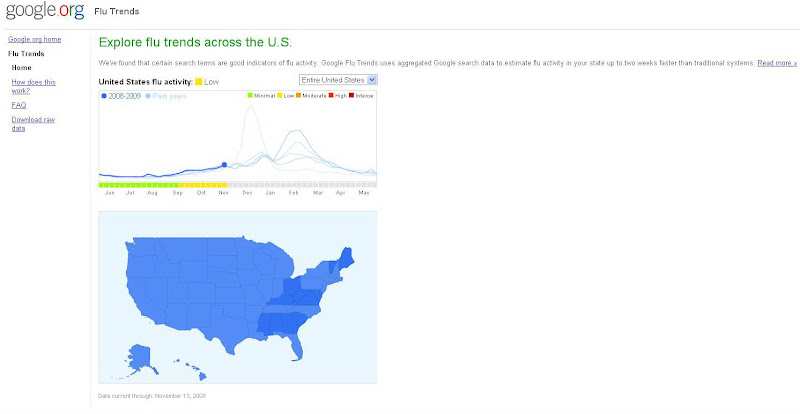Click the green Minimal legend square
This screenshot has height=414, width=800.
coord(249,95)
